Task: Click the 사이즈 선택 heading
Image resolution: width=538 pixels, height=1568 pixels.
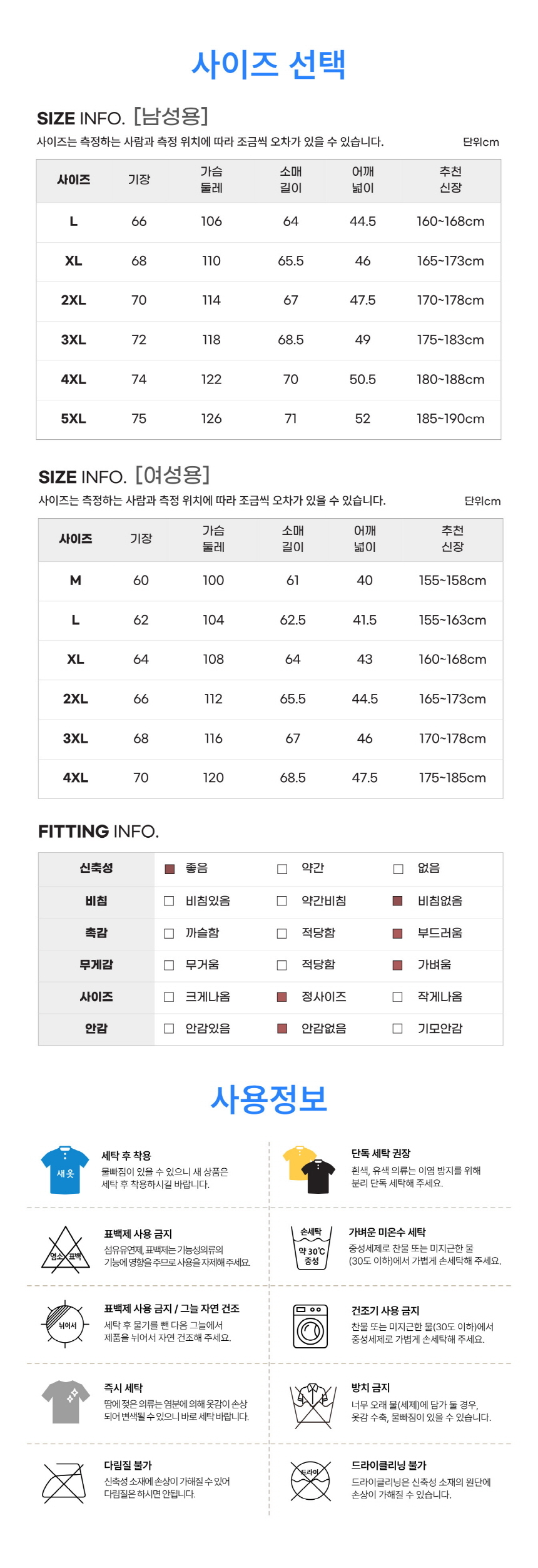Action: click(x=268, y=64)
